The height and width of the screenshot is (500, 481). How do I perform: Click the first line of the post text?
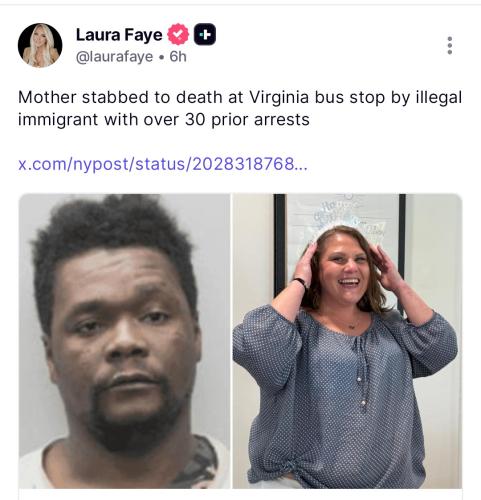(240, 98)
